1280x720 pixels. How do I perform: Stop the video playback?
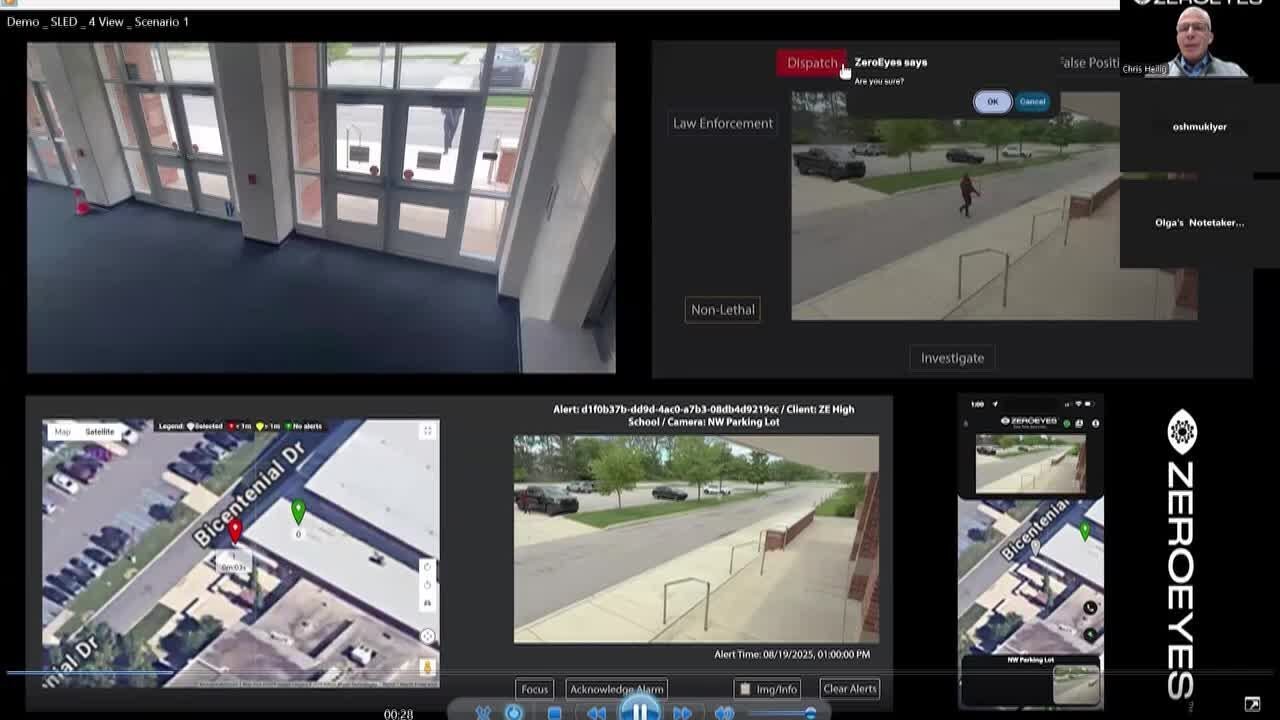[554, 713]
